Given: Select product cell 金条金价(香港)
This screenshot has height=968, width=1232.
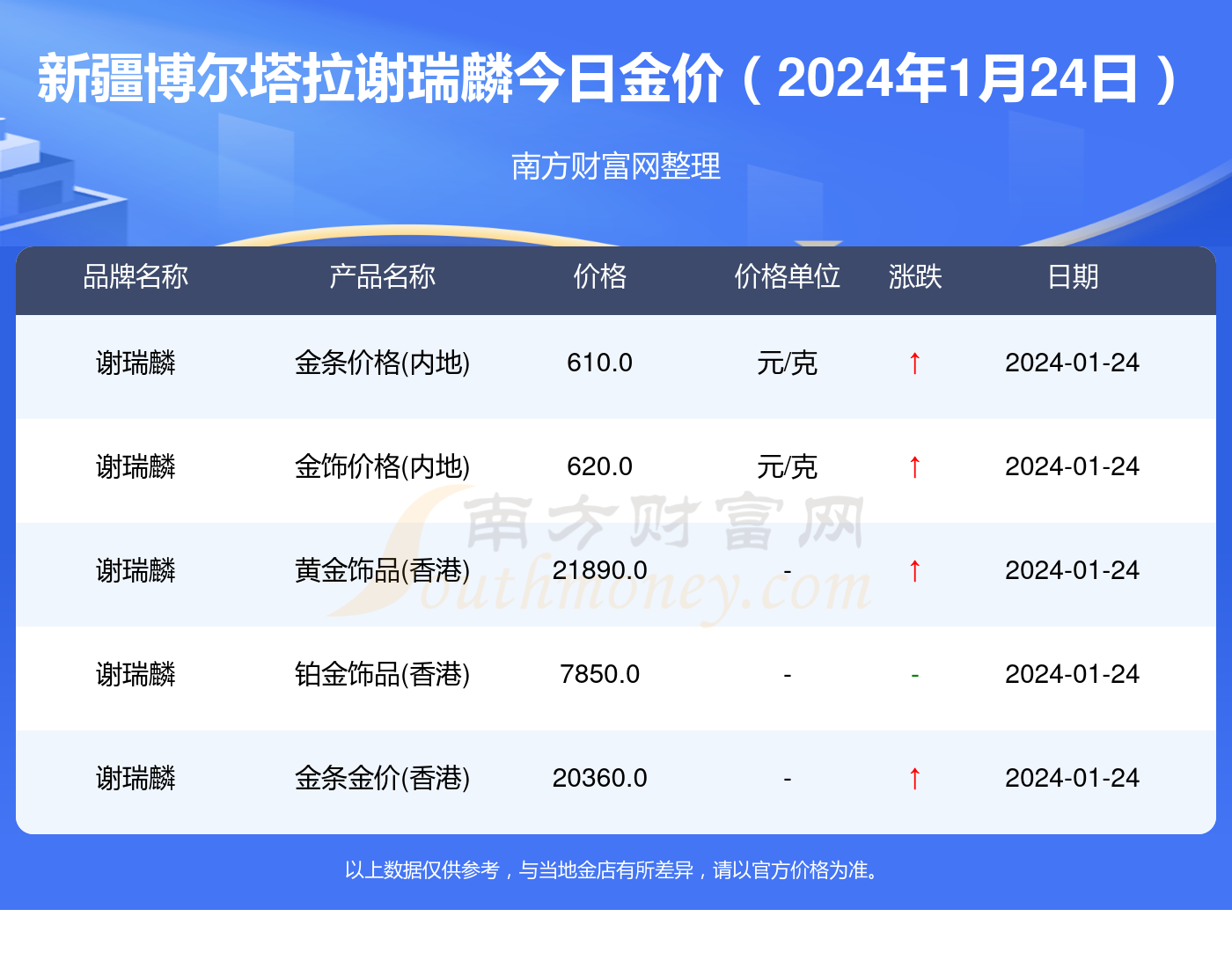Looking at the screenshot, I should pyautogui.click(x=383, y=778).
